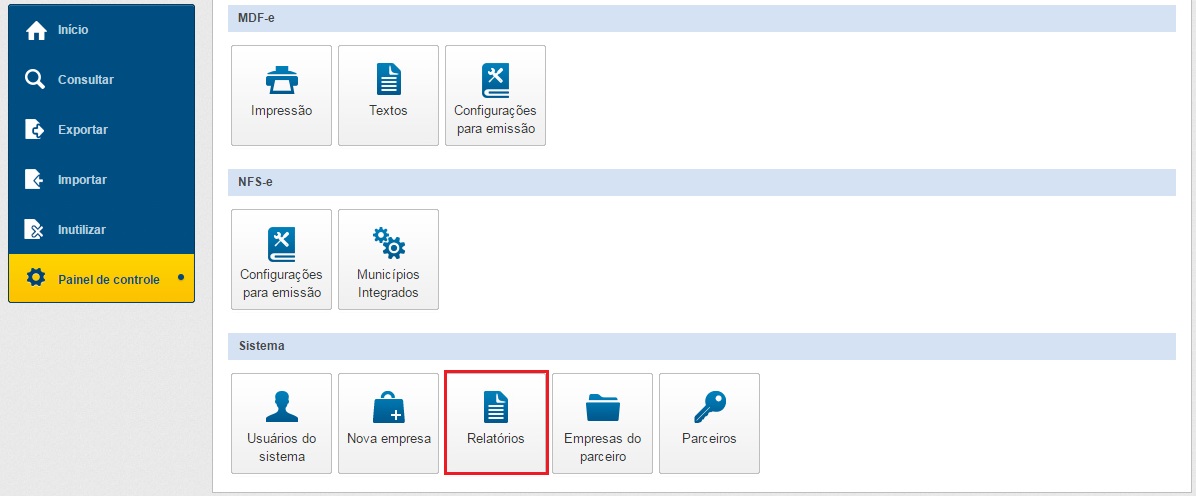
Task: Click the NFS-e section header bar
Action: point(702,182)
